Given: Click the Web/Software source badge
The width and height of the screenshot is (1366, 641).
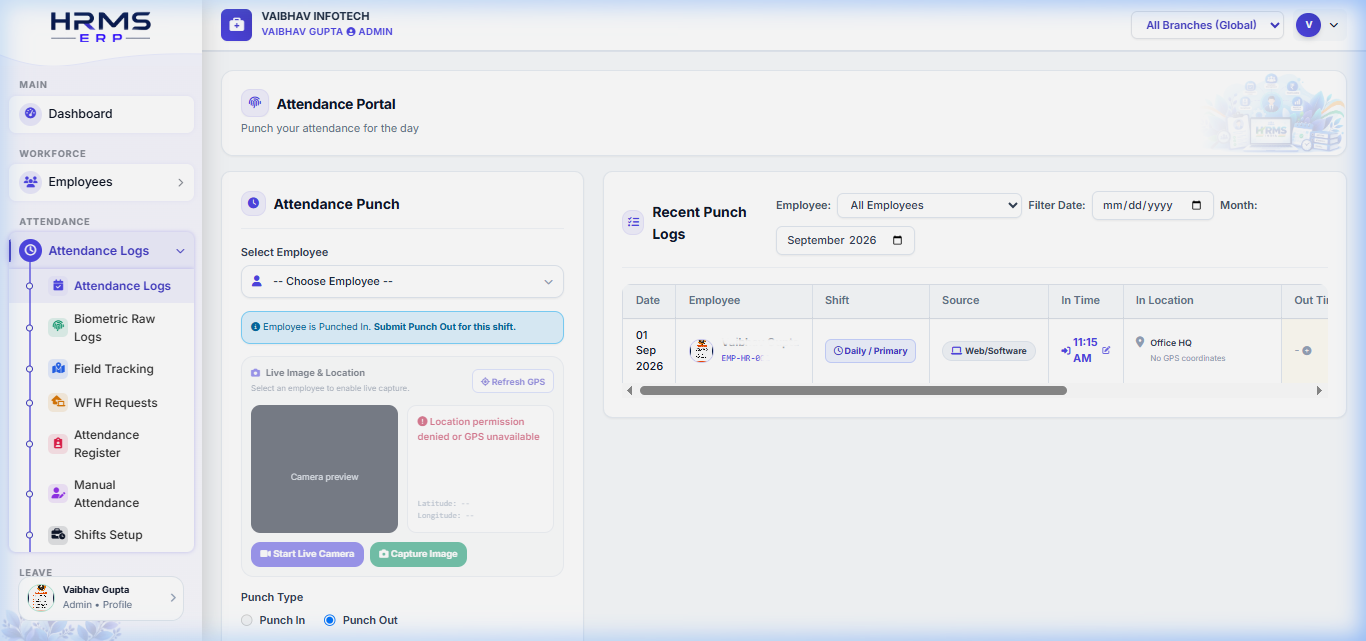Looking at the screenshot, I should (989, 351).
